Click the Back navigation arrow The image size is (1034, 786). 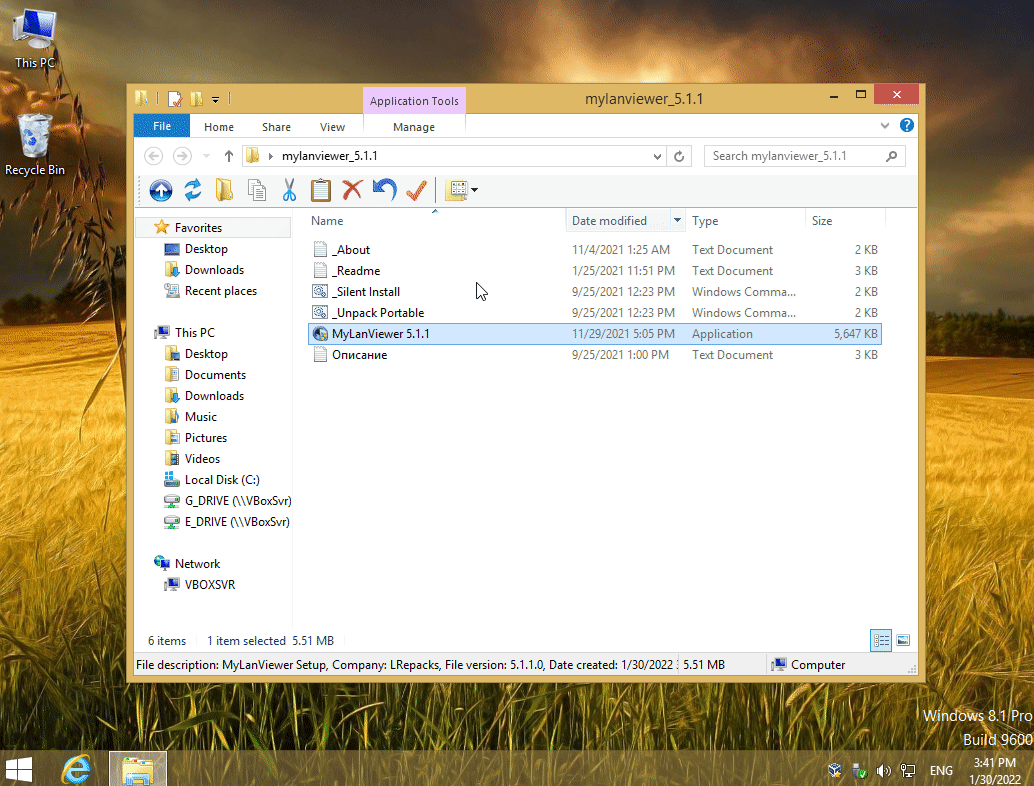(x=154, y=156)
